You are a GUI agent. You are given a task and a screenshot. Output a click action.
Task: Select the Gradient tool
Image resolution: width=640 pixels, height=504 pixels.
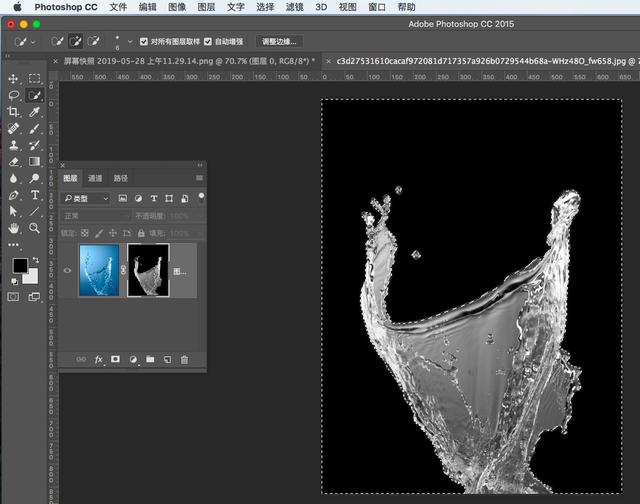[34, 162]
